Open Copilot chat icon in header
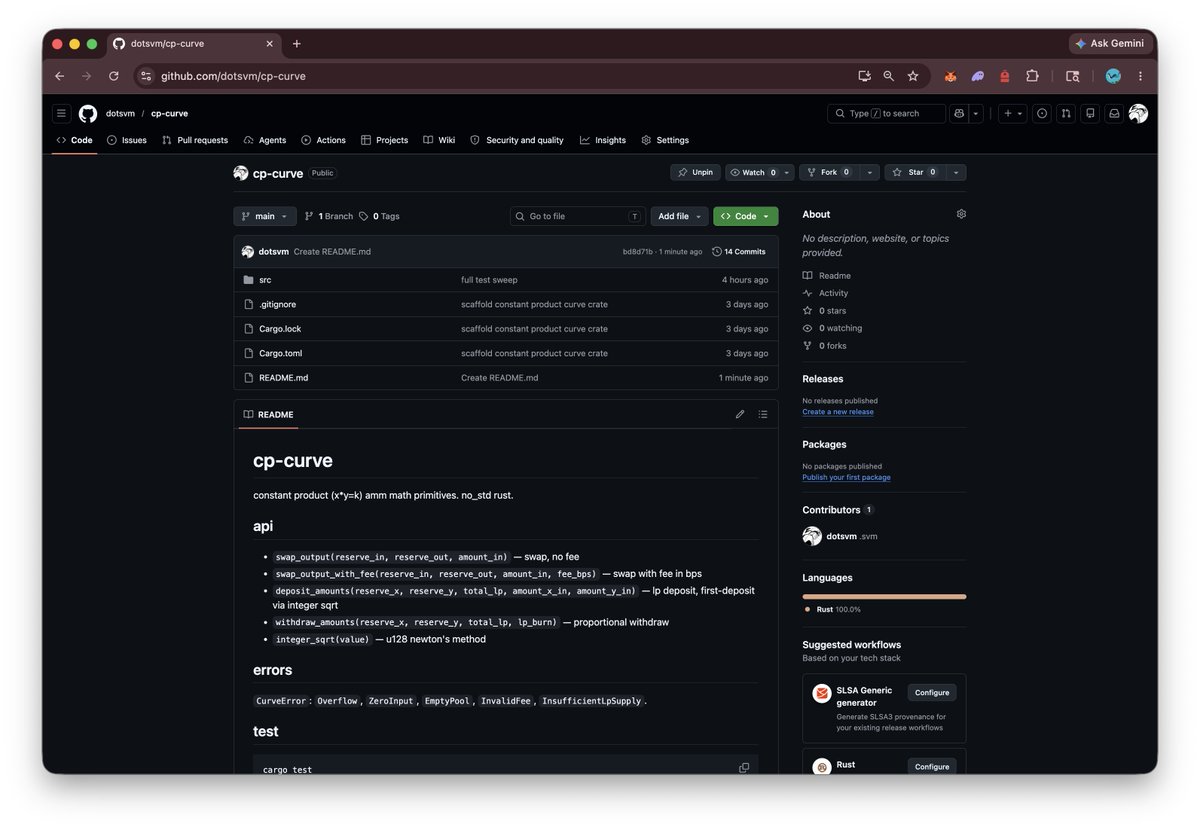This screenshot has width=1200, height=830. click(x=959, y=114)
